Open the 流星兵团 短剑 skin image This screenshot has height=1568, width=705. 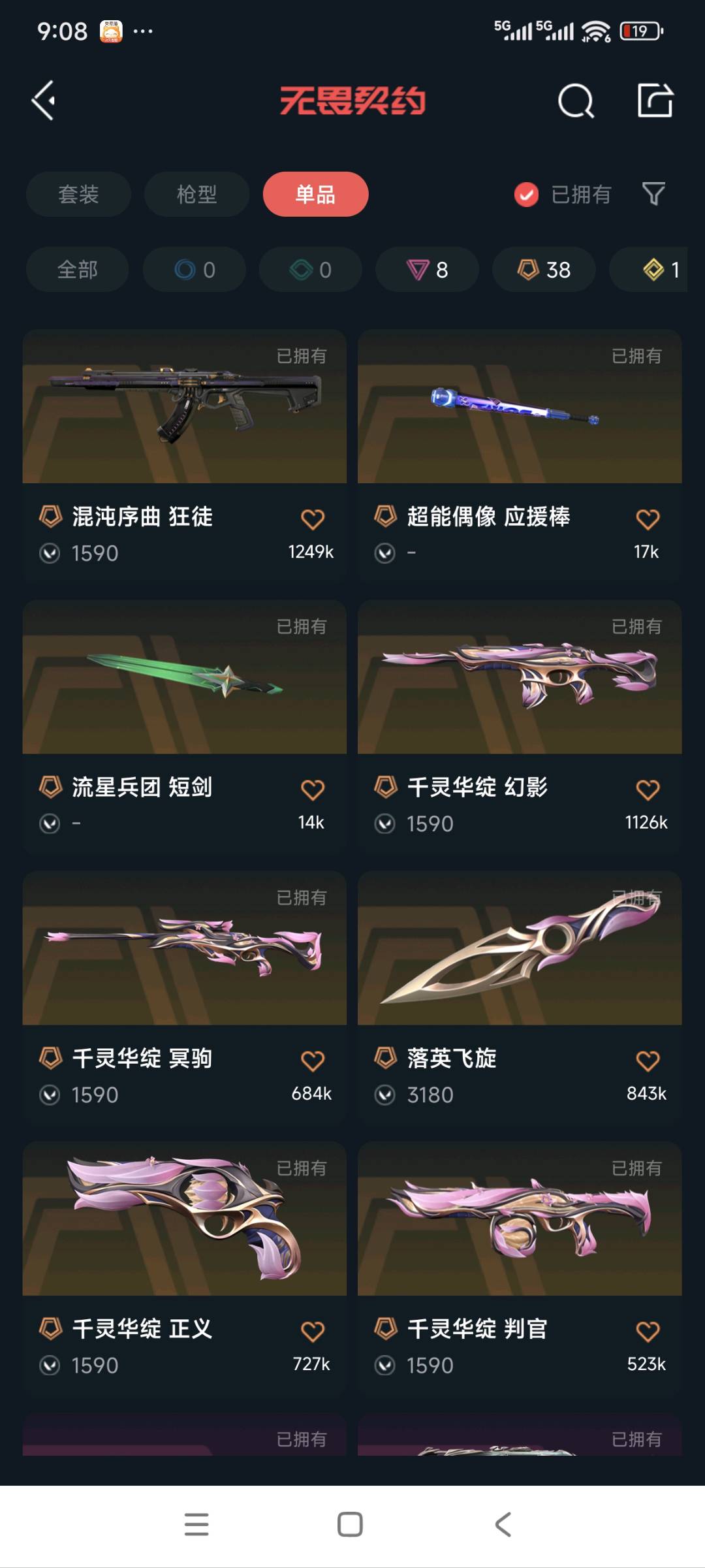click(x=184, y=677)
